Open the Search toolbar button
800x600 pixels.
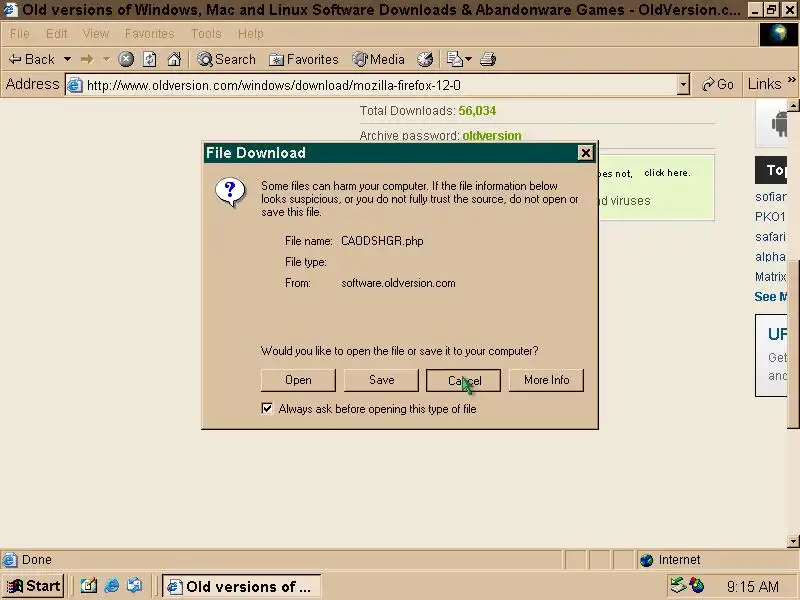(227, 59)
